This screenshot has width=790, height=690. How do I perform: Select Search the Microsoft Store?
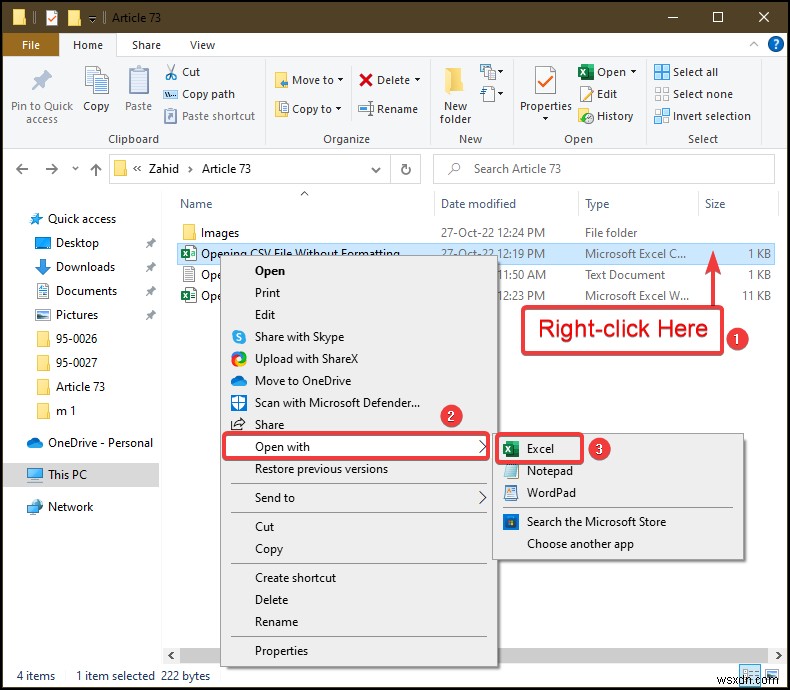[x=596, y=522]
